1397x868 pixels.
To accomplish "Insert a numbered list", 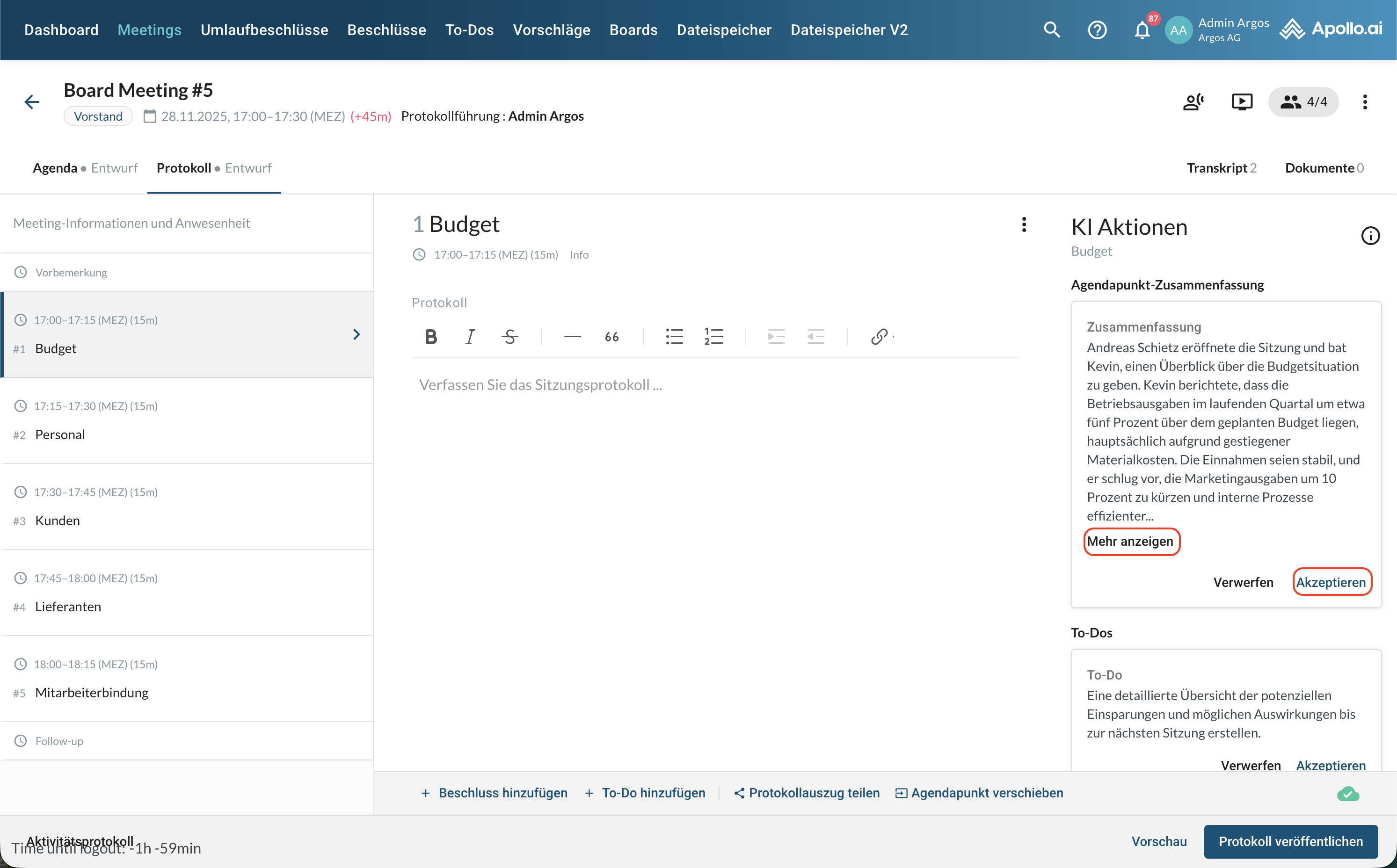I will (714, 336).
